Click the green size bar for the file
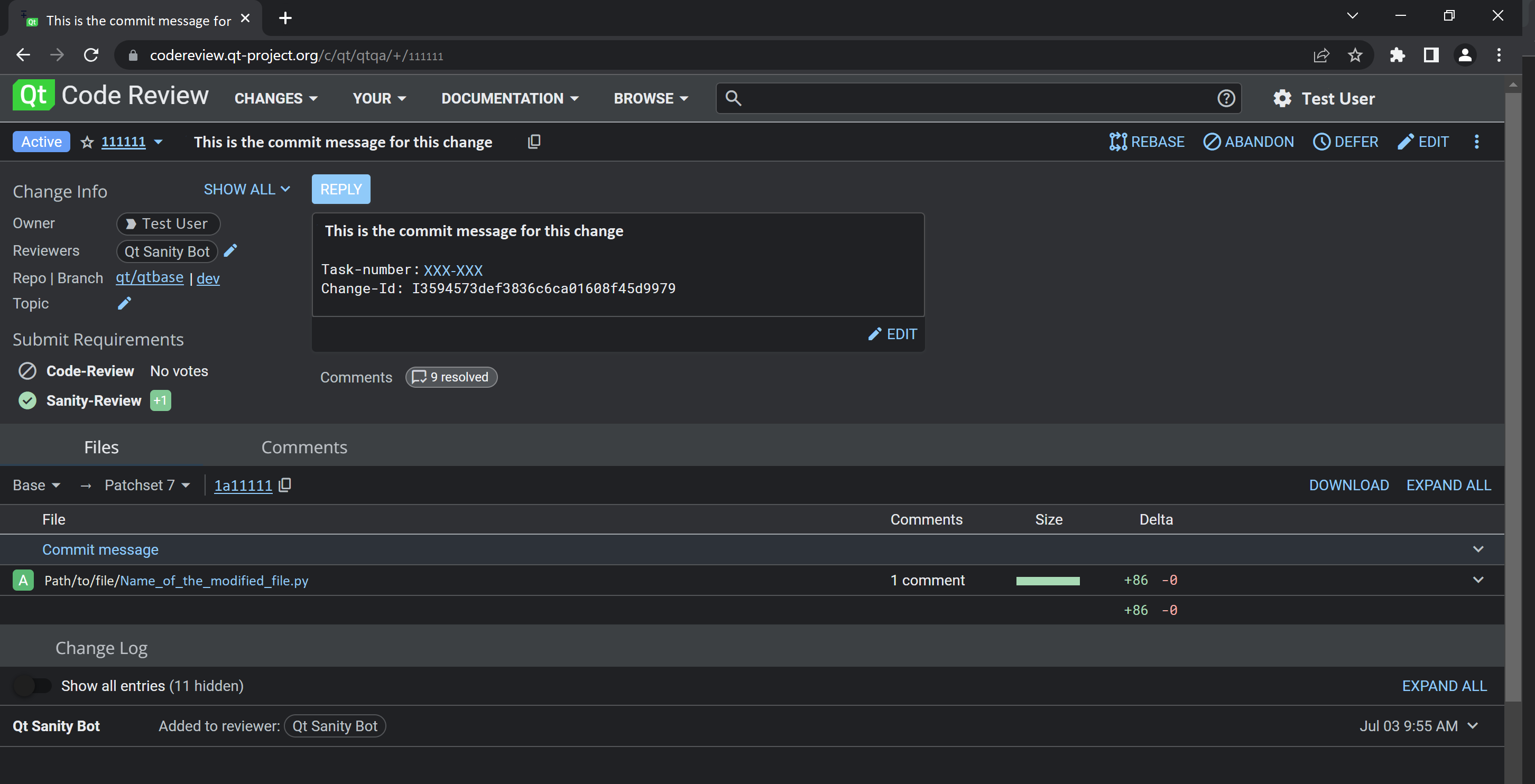 1048,581
